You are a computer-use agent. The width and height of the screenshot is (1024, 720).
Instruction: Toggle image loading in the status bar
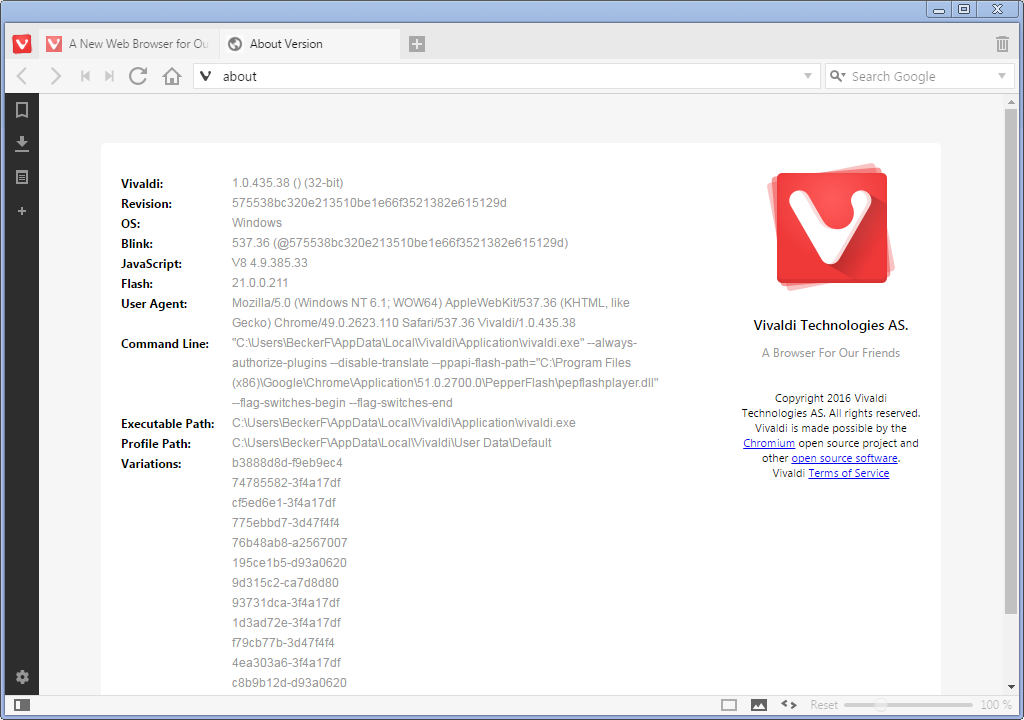[759, 705]
